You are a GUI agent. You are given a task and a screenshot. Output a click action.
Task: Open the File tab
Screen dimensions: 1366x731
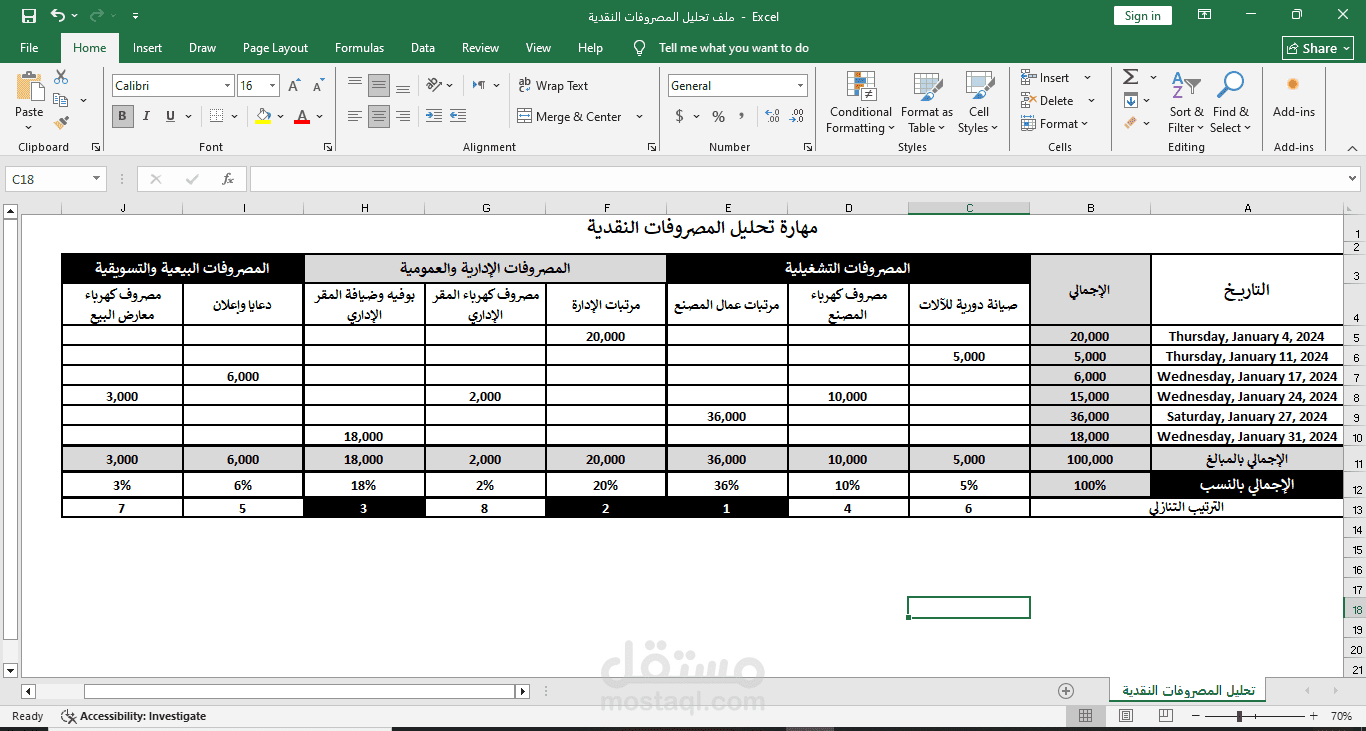tap(29, 48)
